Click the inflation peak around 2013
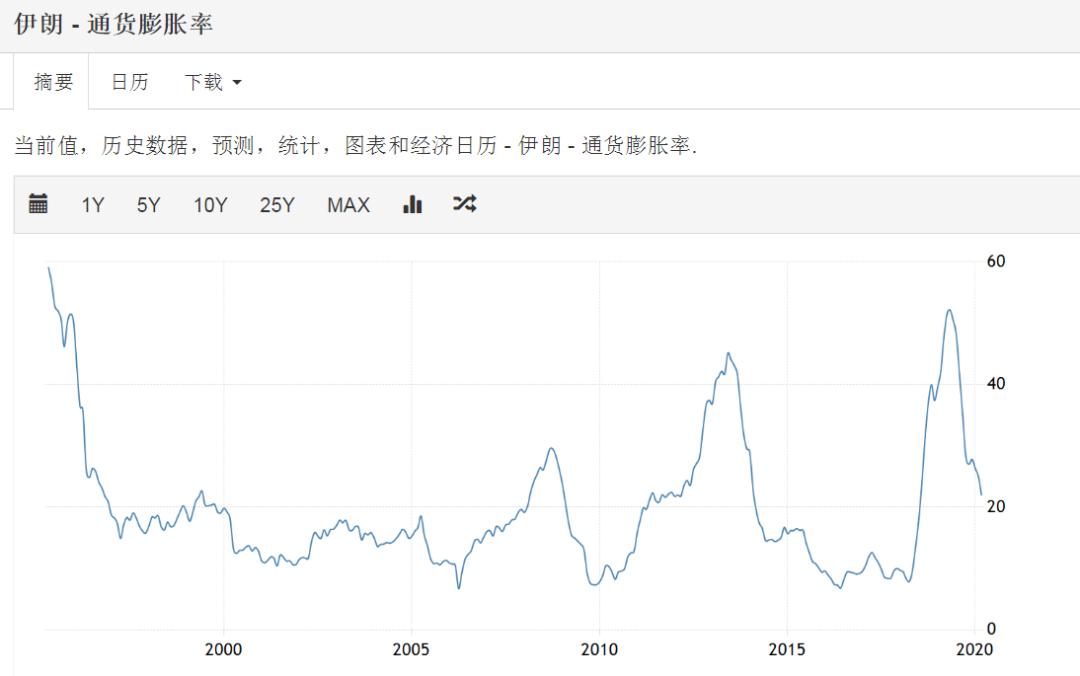This screenshot has width=1080, height=676. [726, 353]
